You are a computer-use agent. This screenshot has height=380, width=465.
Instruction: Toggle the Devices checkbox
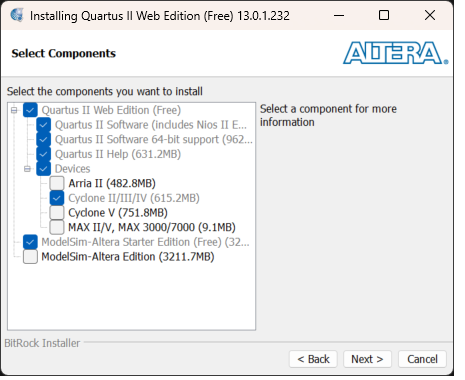click(43, 169)
